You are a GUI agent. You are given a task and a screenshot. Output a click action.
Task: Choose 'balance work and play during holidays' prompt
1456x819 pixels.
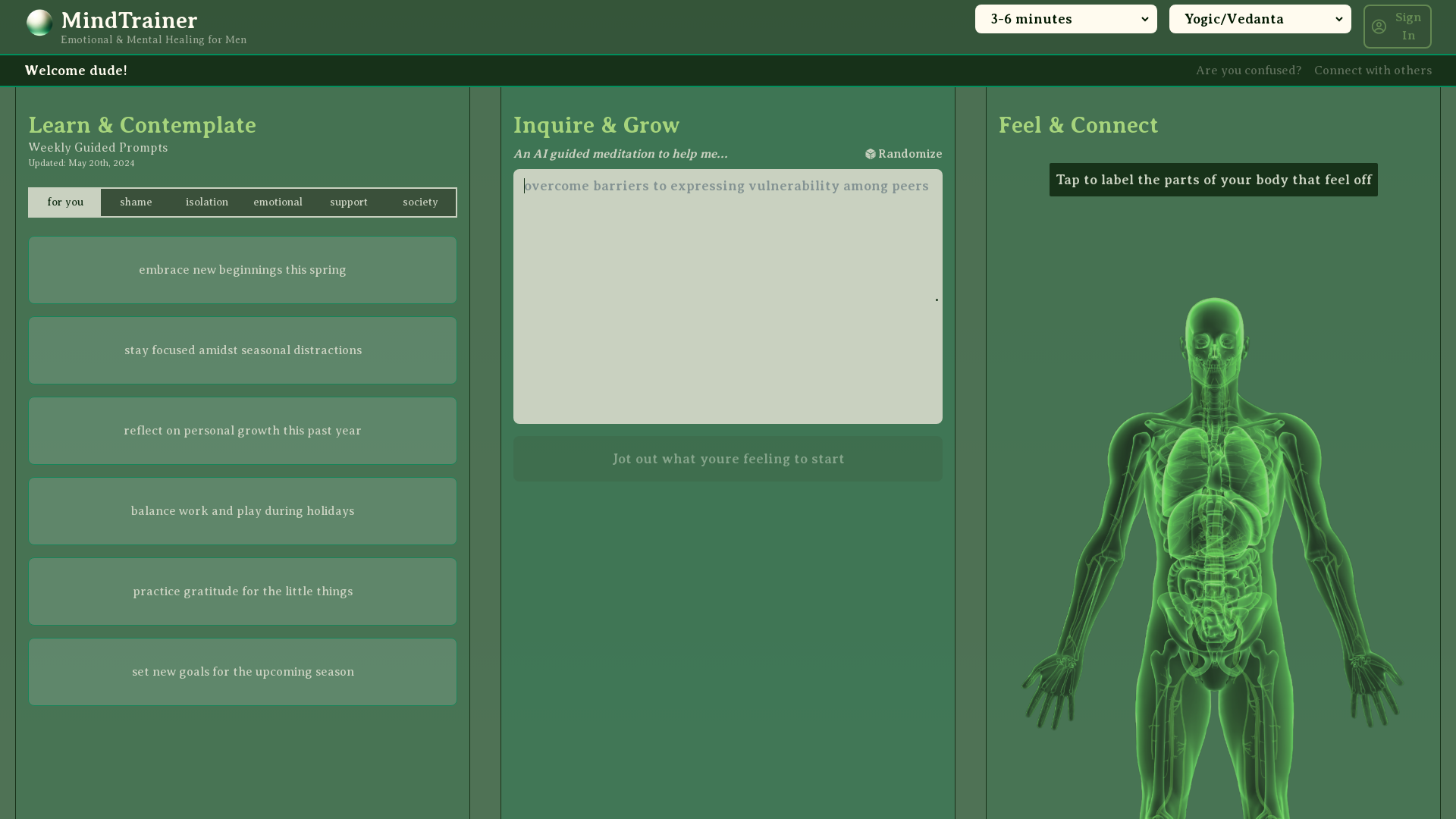pos(243,511)
